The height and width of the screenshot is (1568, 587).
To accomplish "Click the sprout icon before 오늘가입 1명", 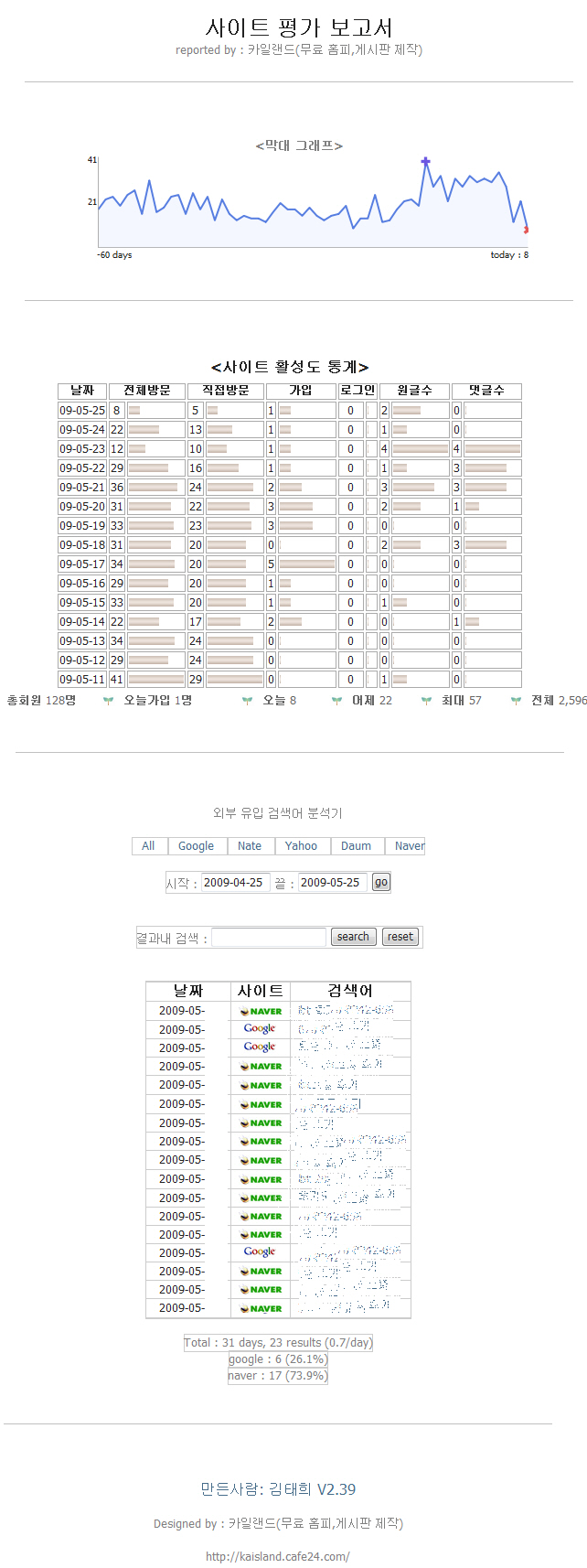I will coord(108,701).
